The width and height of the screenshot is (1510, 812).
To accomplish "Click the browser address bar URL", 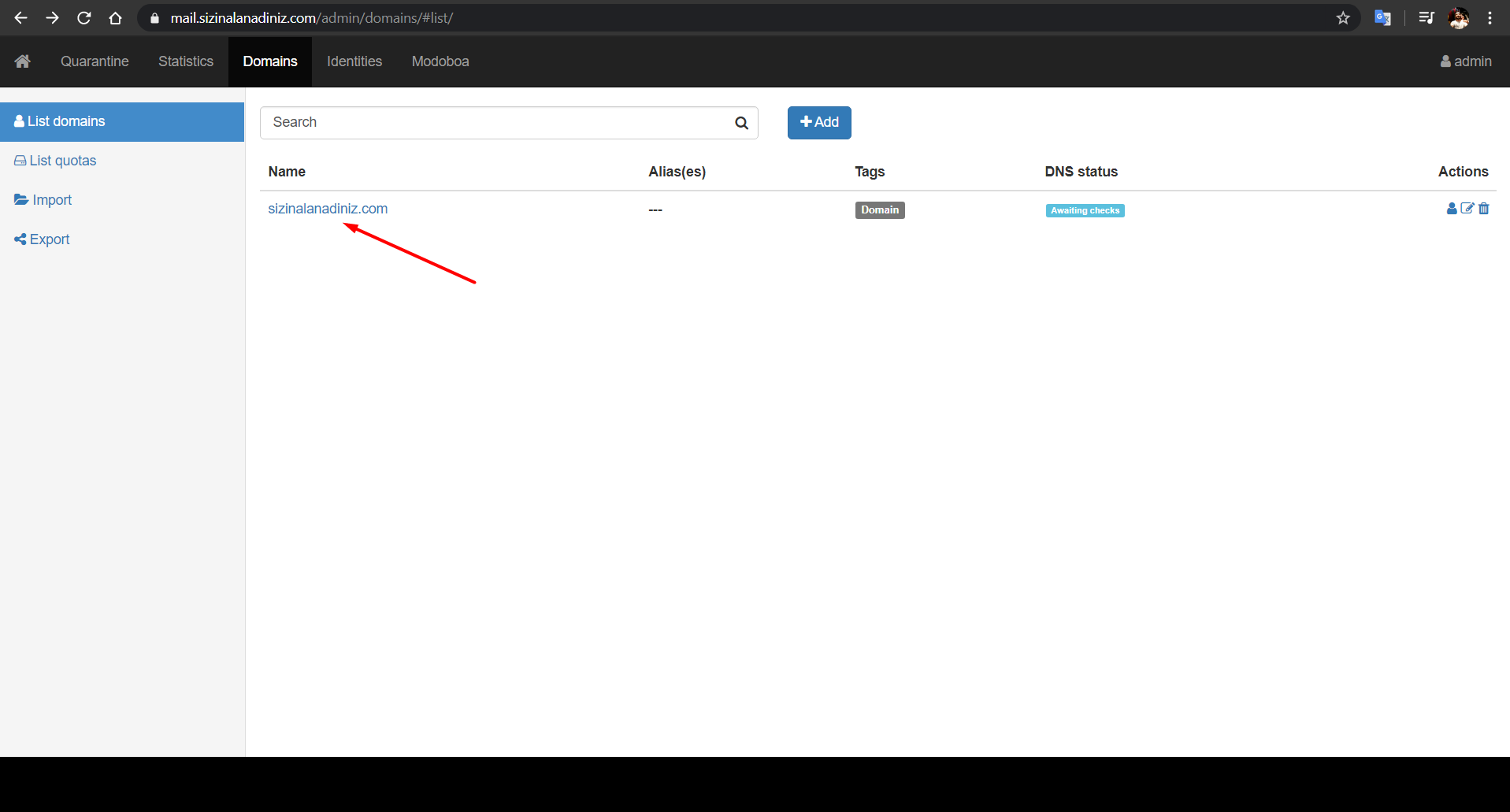I will coord(312,18).
